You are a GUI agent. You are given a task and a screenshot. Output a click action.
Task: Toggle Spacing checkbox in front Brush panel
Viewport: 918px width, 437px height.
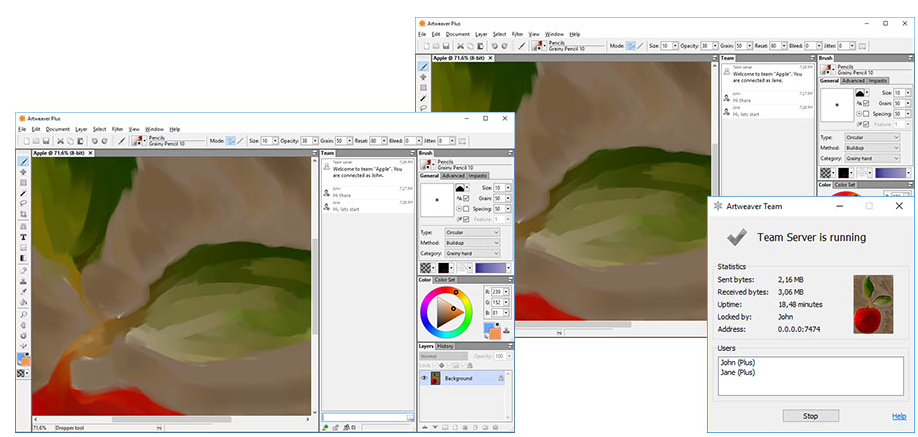(x=466, y=209)
